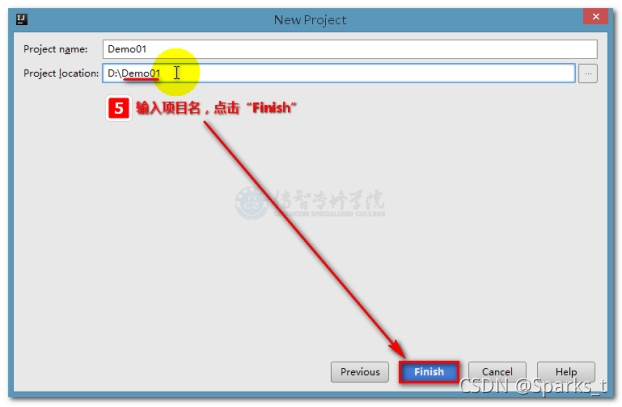Click the "Project location:" label
Image resolution: width=622 pixels, height=407 pixels.
[x=61, y=73]
